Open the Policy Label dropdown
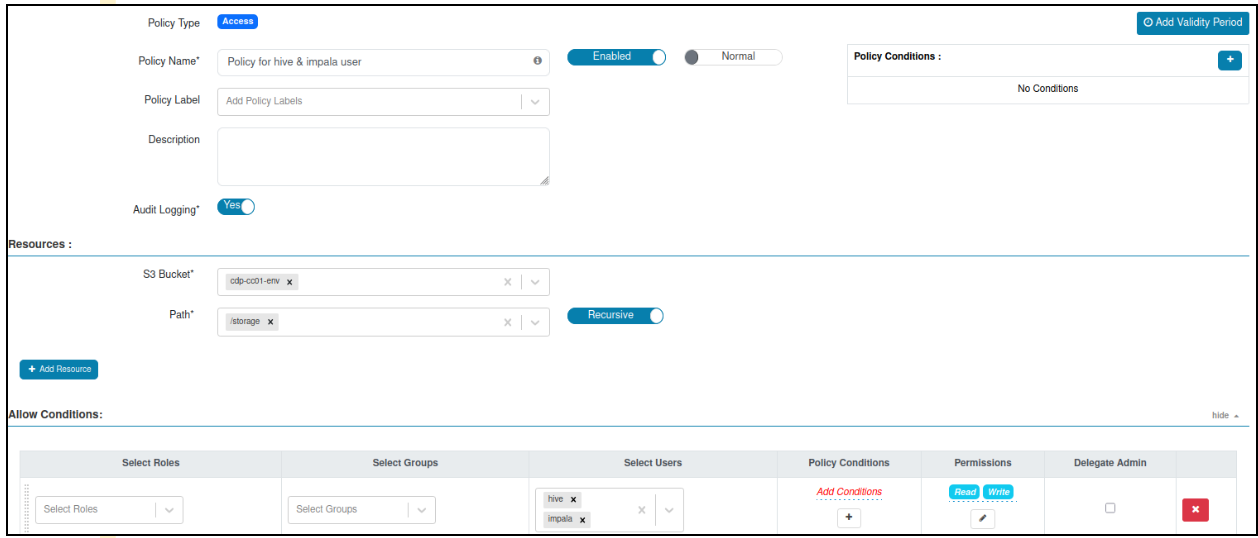The image size is (1258, 538). click(x=535, y=101)
